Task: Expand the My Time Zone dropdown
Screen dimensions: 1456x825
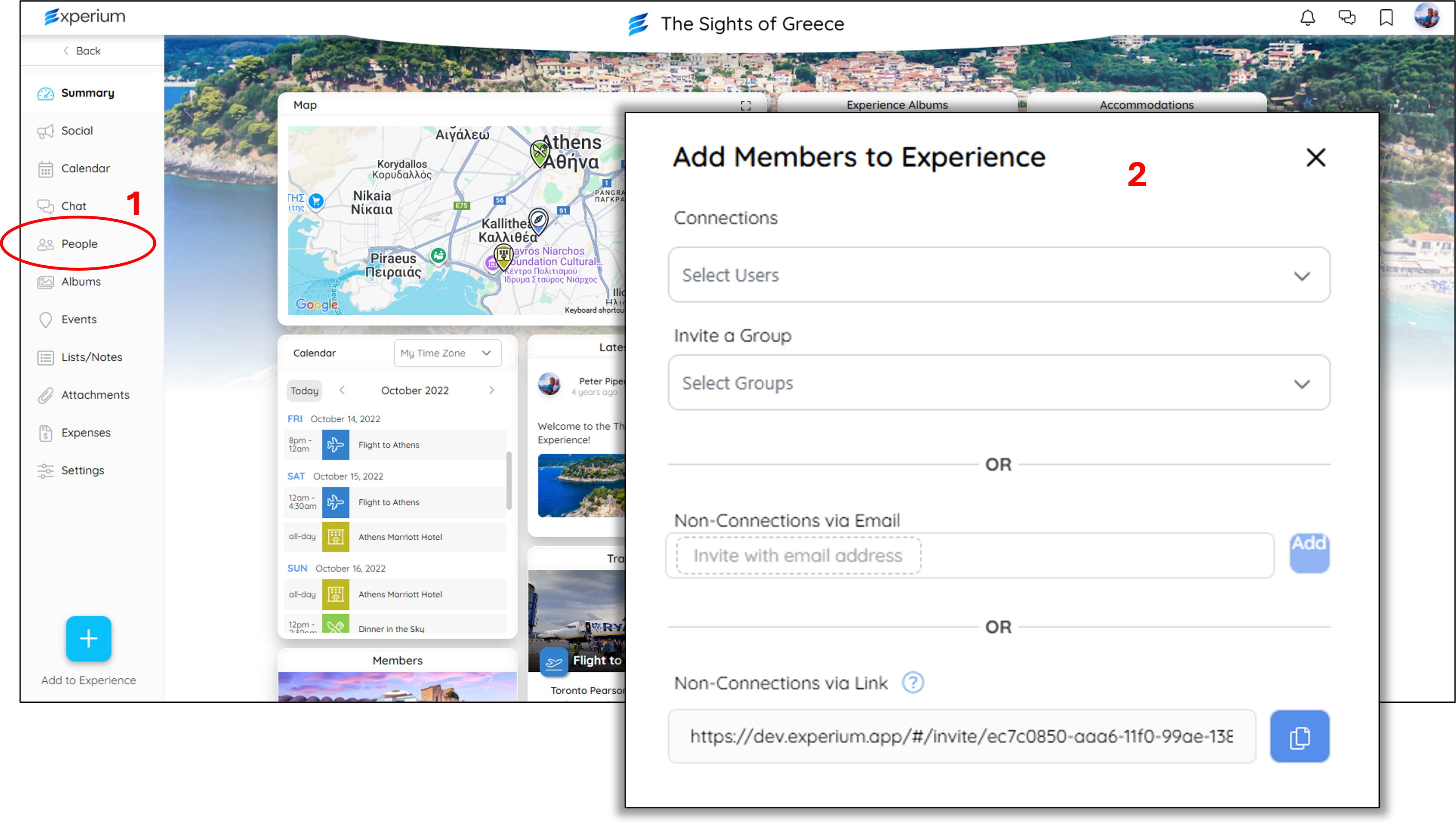Action: pos(447,353)
